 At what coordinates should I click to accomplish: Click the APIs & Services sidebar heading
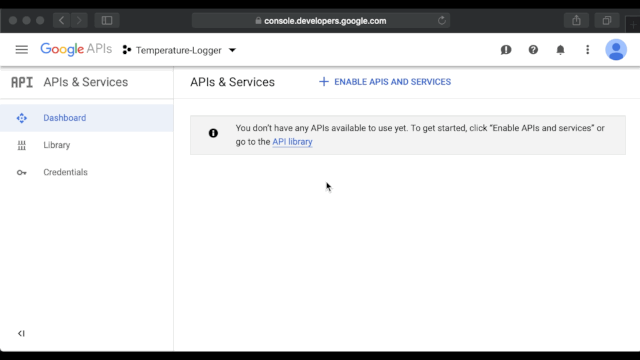click(86, 82)
